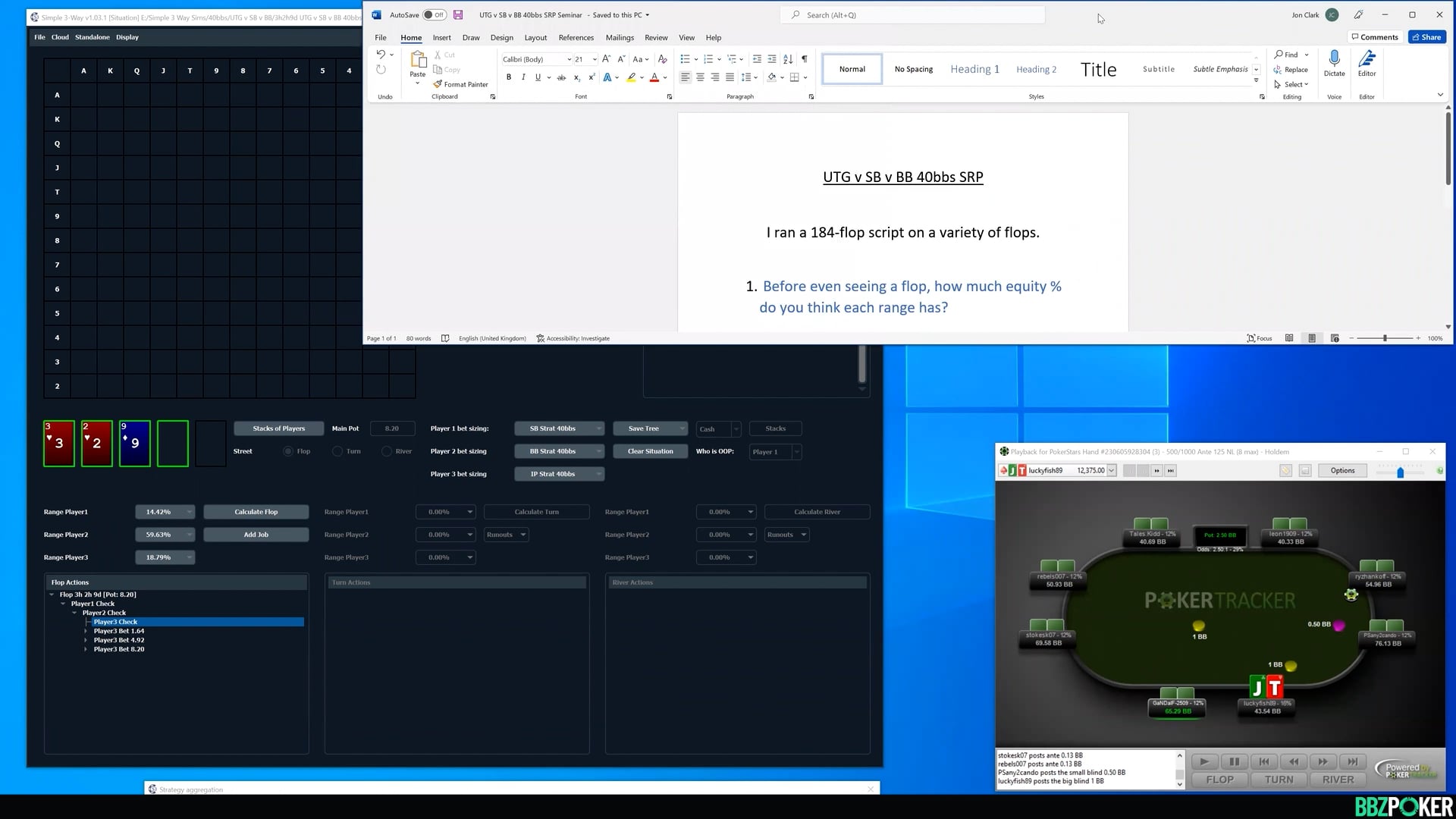The width and height of the screenshot is (1456, 819).
Task: Open the Editor proofing tool
Action: point(1367,59)
